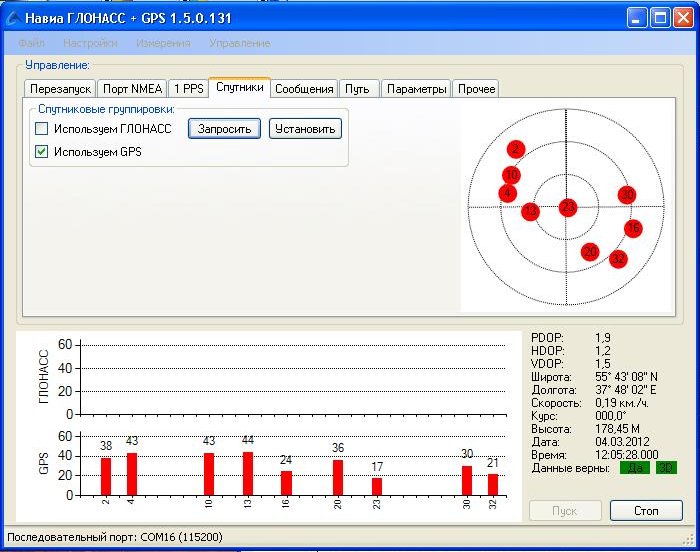The width and height of the screenshot is (700, 552).
Task: Close the Navia window
Action: pyautogui.click(x=683, y=18)
